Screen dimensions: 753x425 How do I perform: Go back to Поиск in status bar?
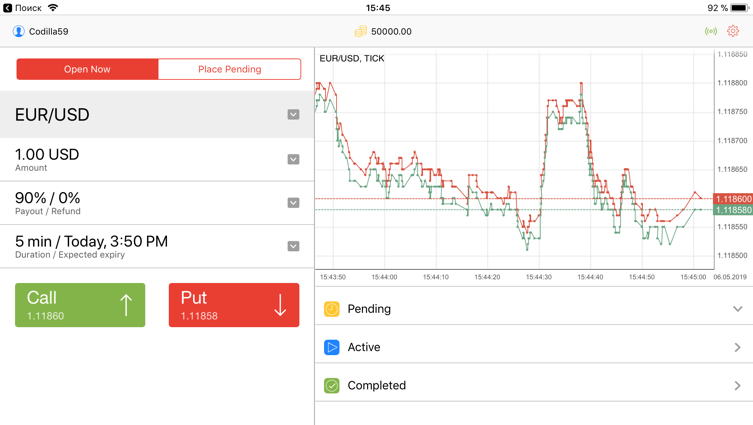[x=23, y=8]
